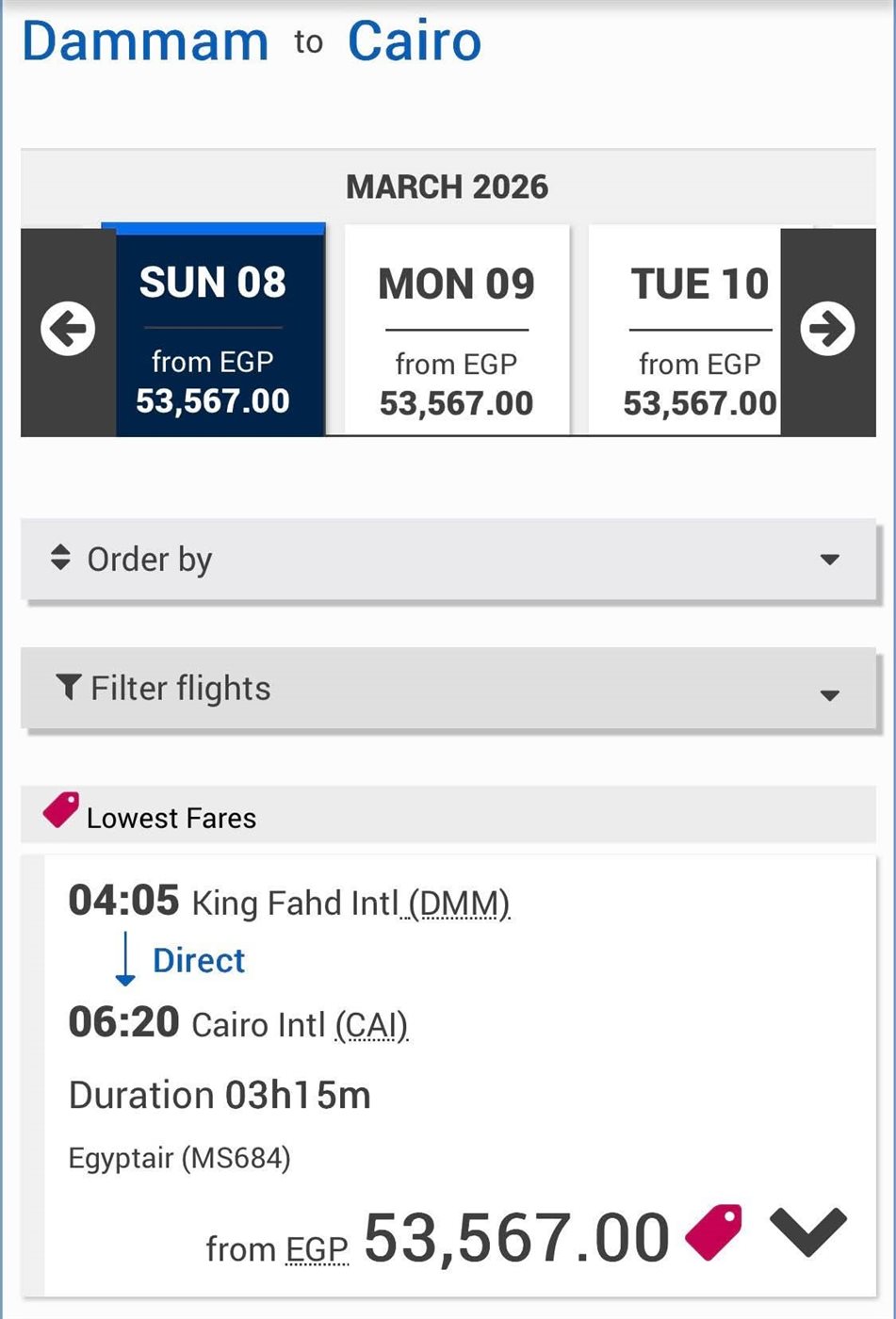
Task: Click the pink tag beside the flight price
Action: point(713,1232)
